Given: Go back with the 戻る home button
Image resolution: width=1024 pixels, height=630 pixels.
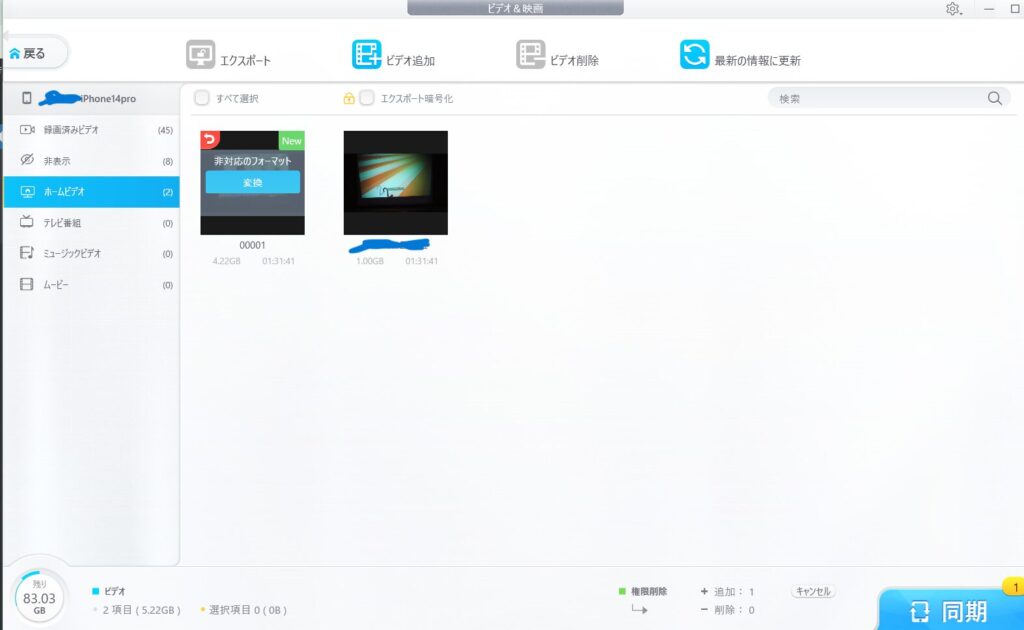Looking at the screenshot, I should (x=35, y=53).
